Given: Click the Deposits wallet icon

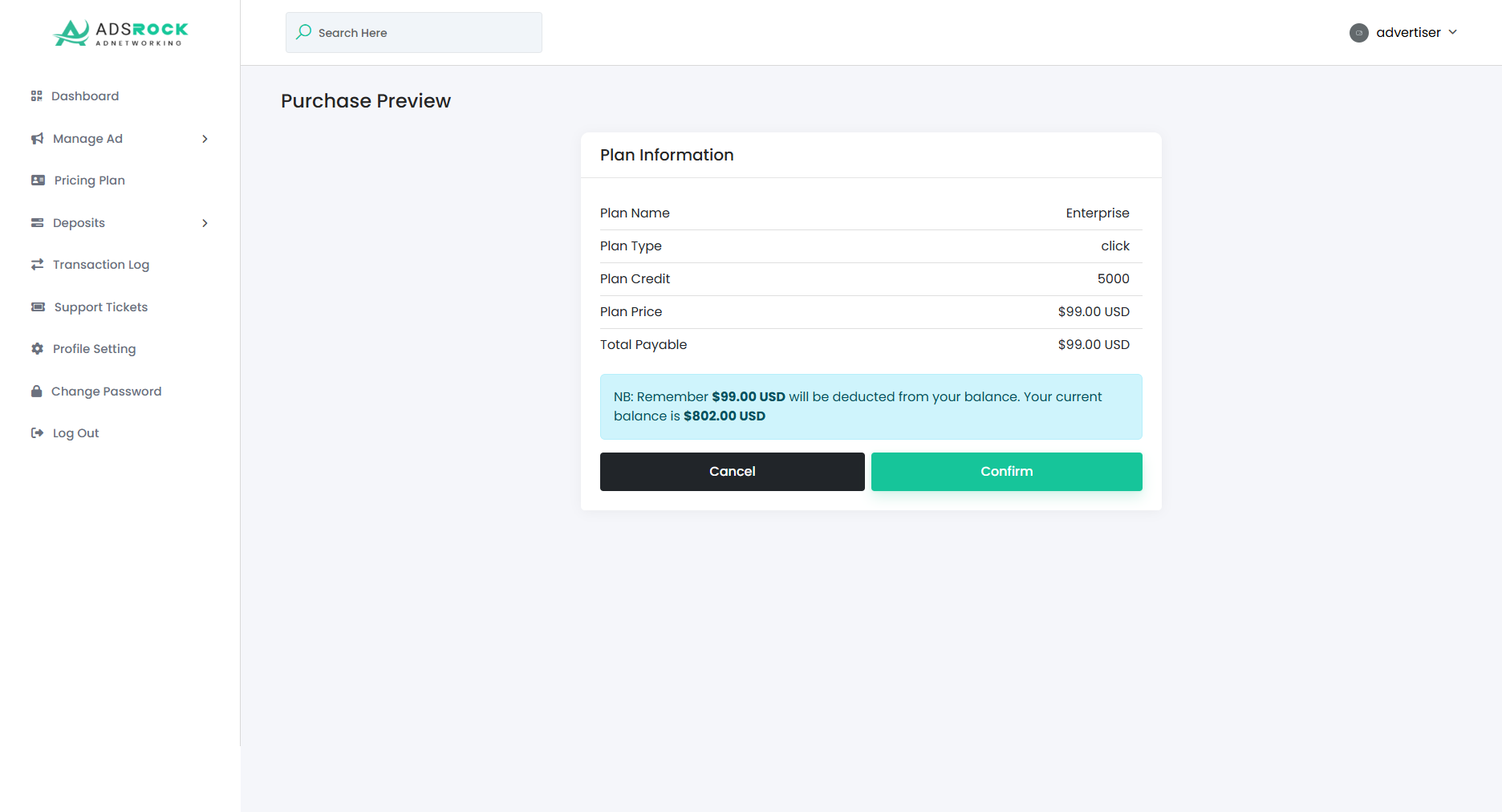Looking at the screenshot, I should (38, 223).
